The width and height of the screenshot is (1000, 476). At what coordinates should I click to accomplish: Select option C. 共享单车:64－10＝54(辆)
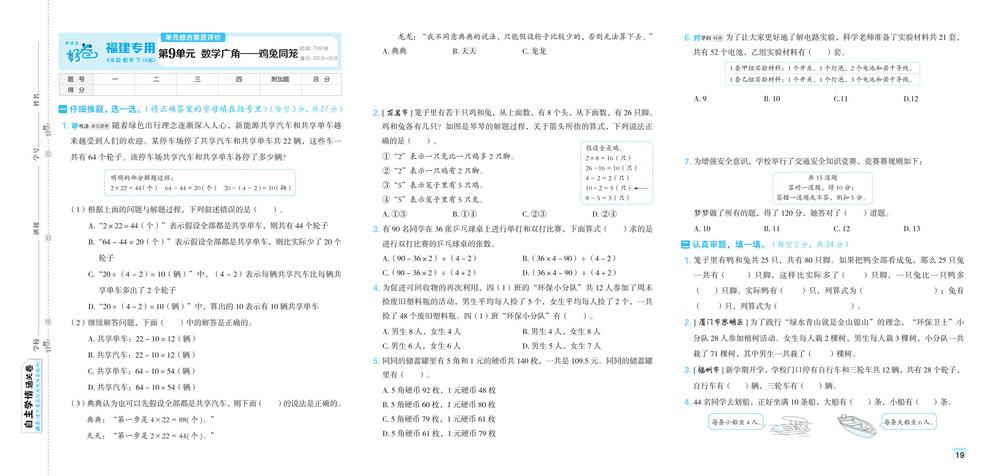[x=140, y=371]
